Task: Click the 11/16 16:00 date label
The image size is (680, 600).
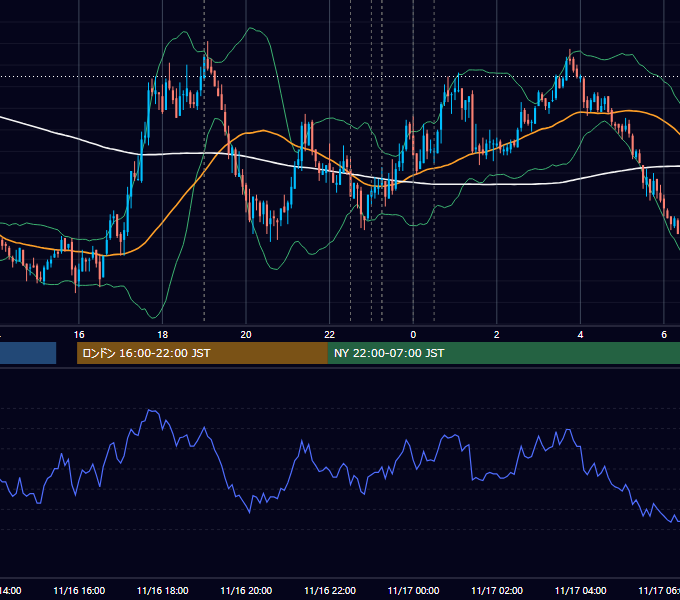Action: pyautogui.click(x=79, y=591)
